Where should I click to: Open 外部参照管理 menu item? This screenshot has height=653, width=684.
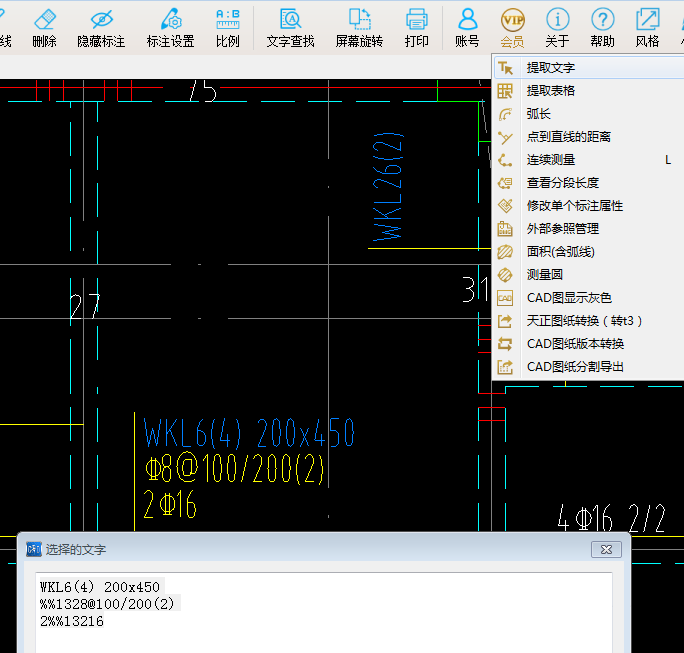click(589, 229)
